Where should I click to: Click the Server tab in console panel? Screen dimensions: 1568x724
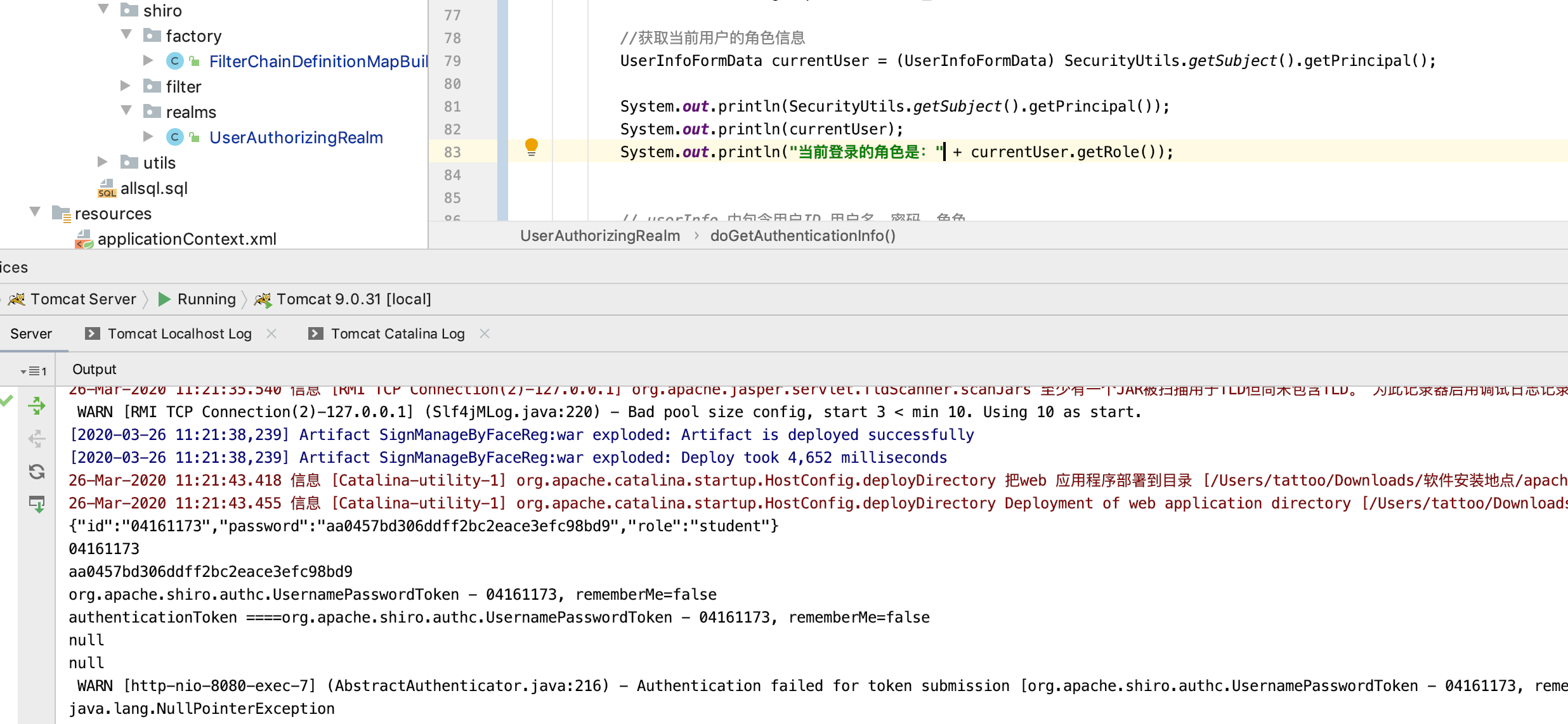pos(31,334)
